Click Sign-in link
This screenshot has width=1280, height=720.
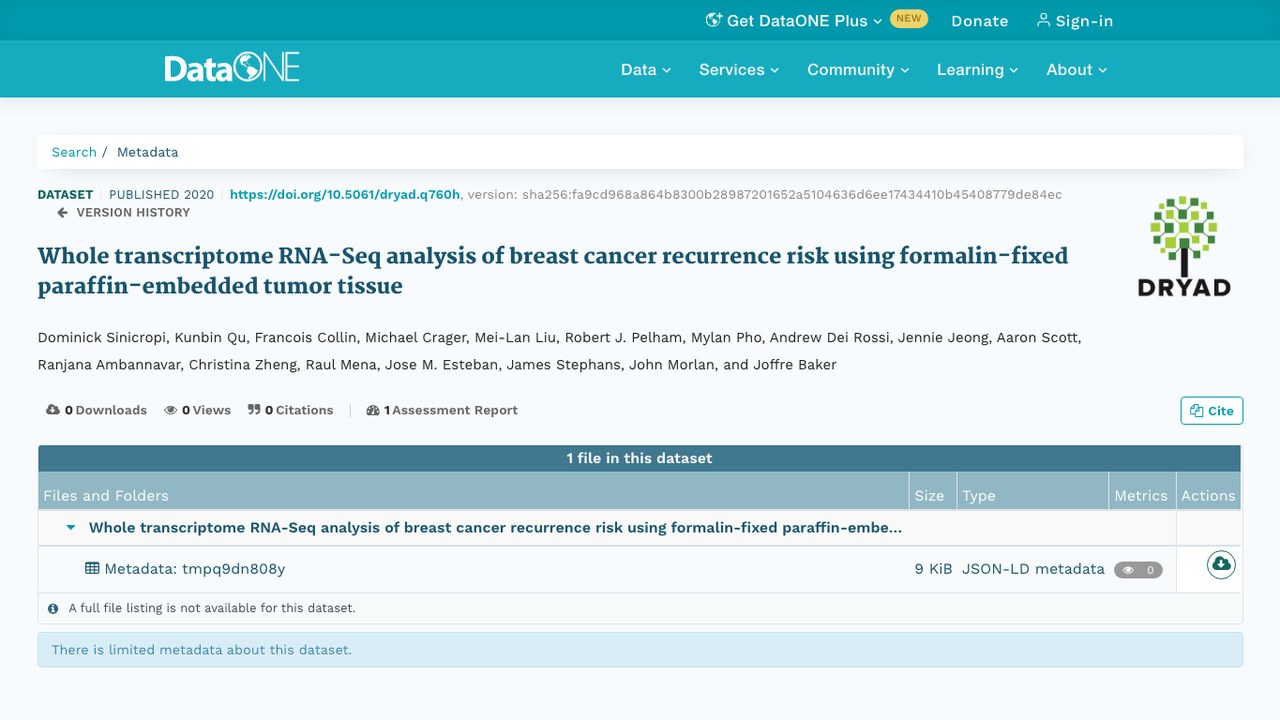point(1074,20)
